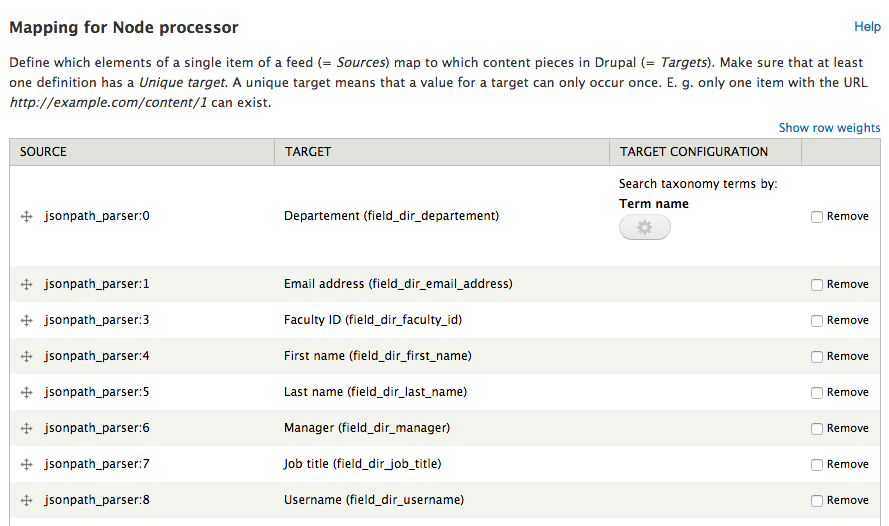Click drag handle for jsonpath_parser:5 row
The height and width of the screenshot is (526, 889).
point(27,392)
